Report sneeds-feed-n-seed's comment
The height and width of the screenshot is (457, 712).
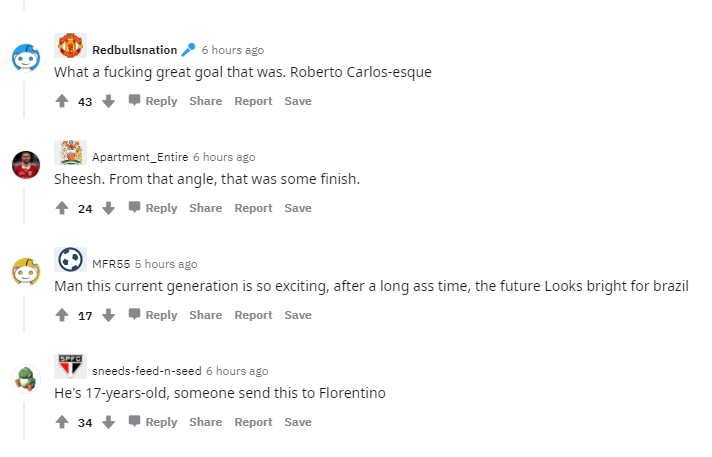pyautogui.click(x=253, y=422)
